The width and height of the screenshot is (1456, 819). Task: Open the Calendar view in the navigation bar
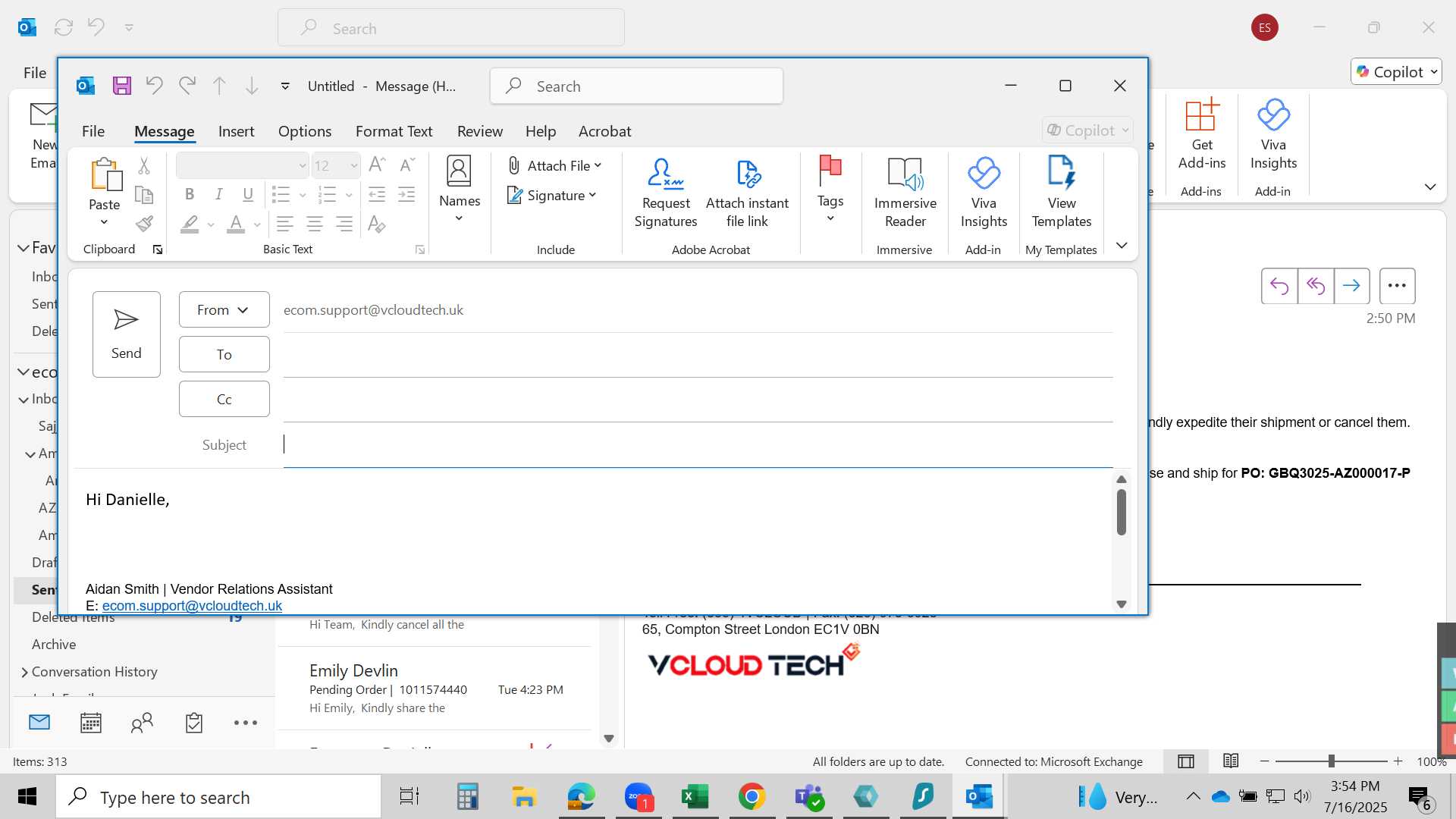click(91, 723)
